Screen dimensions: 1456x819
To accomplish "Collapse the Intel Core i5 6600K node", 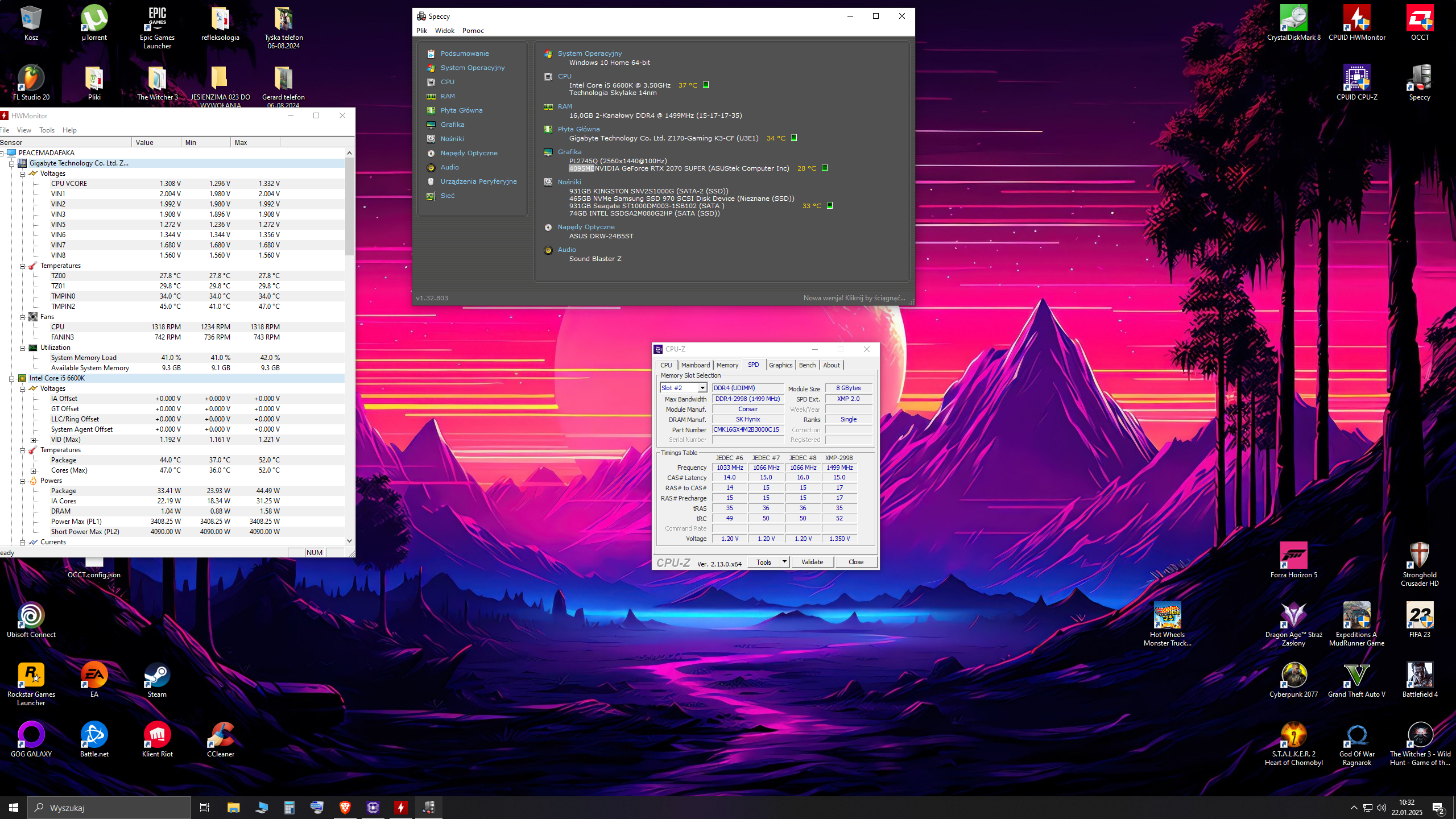I will click(11, 378).
